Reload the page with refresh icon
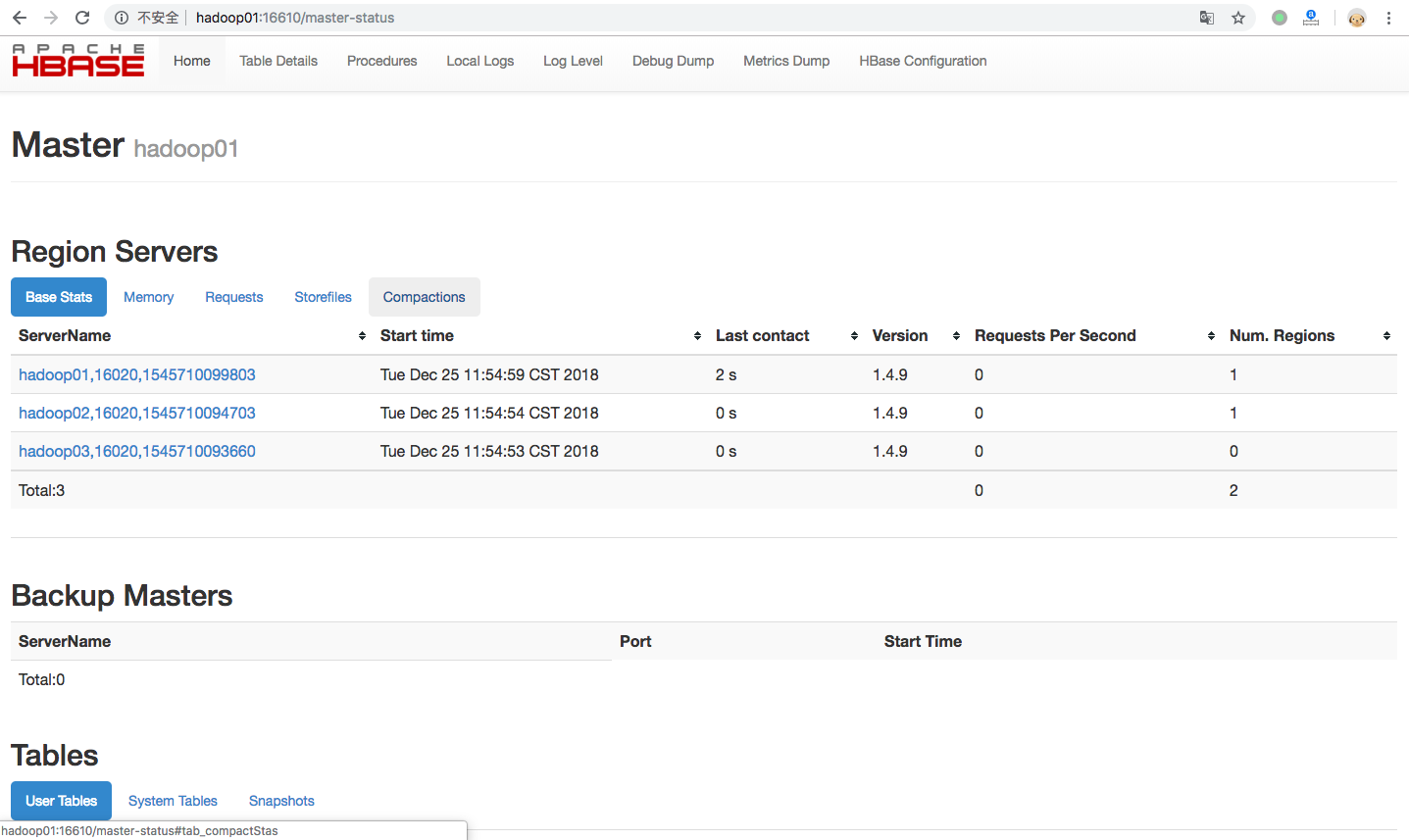Screen dimensions: 1409x840 pyautogui.click(x=82, y=18)
